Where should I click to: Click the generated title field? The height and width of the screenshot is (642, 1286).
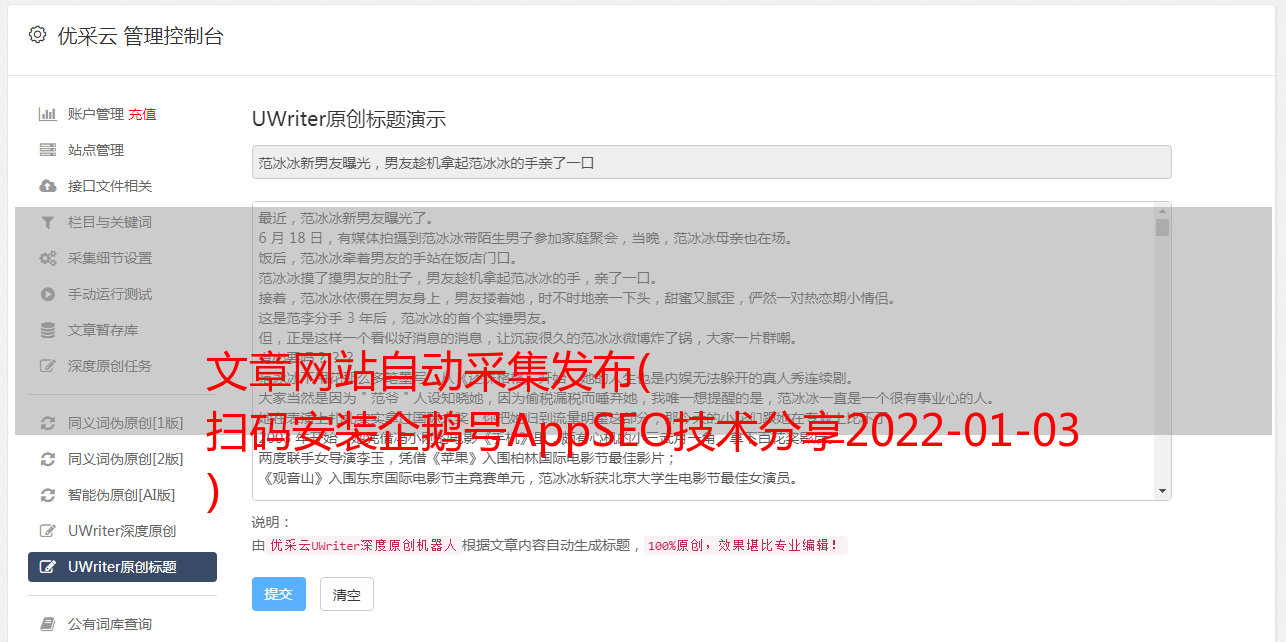point(711,162)
